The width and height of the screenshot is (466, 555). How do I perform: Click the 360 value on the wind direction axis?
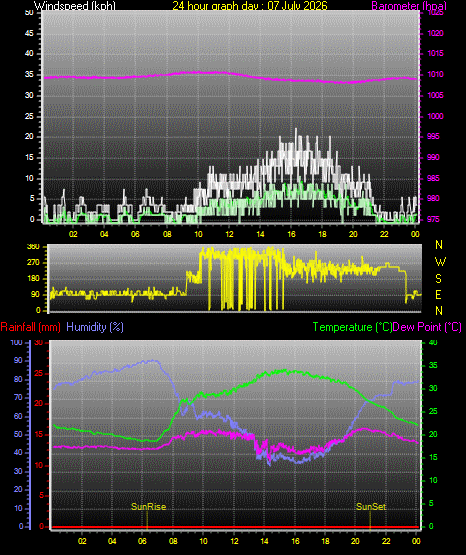[x=33, y=247]
